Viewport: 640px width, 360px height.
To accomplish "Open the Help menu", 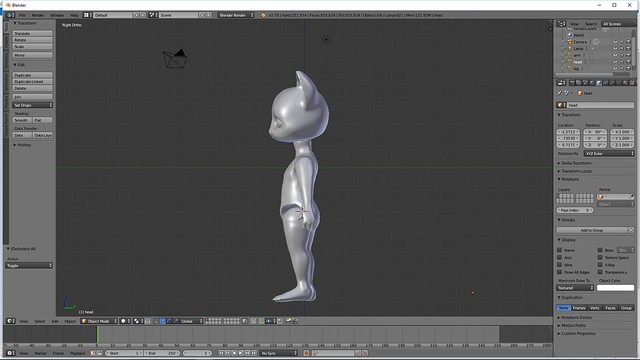I will tap(74, 15).
